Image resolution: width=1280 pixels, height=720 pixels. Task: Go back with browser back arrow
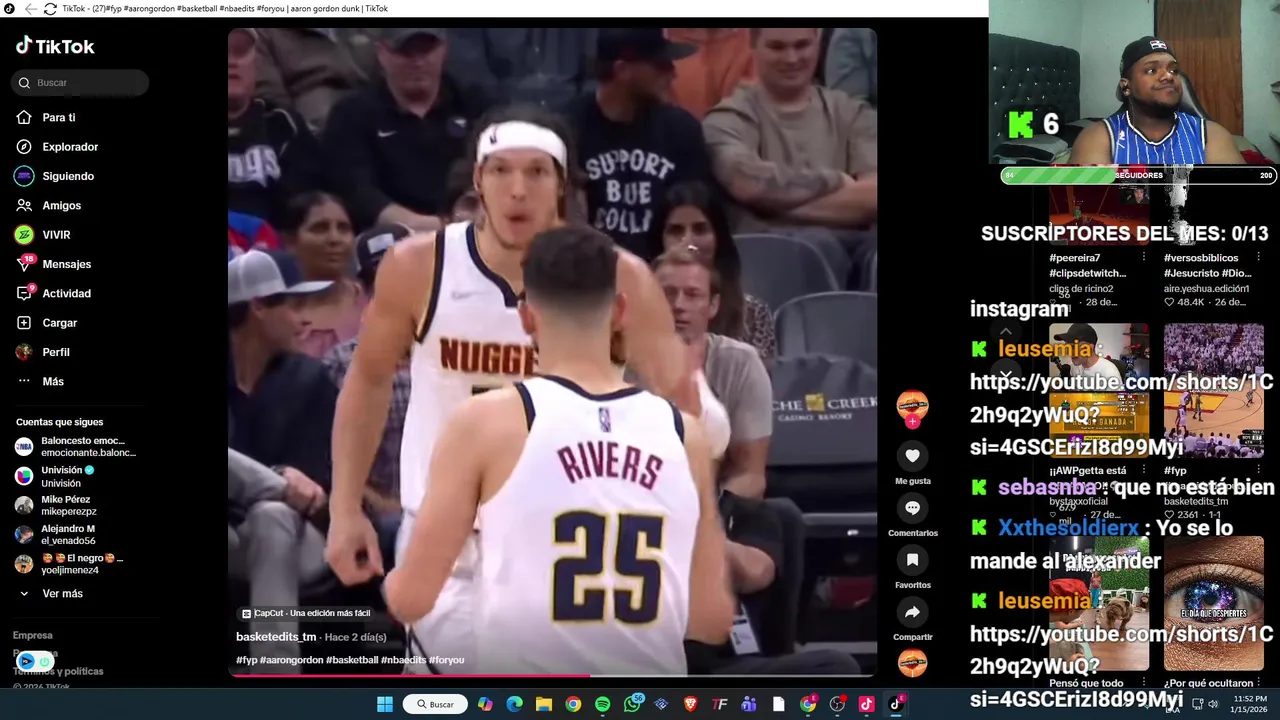pyautogui.click(x=30, y=9)
